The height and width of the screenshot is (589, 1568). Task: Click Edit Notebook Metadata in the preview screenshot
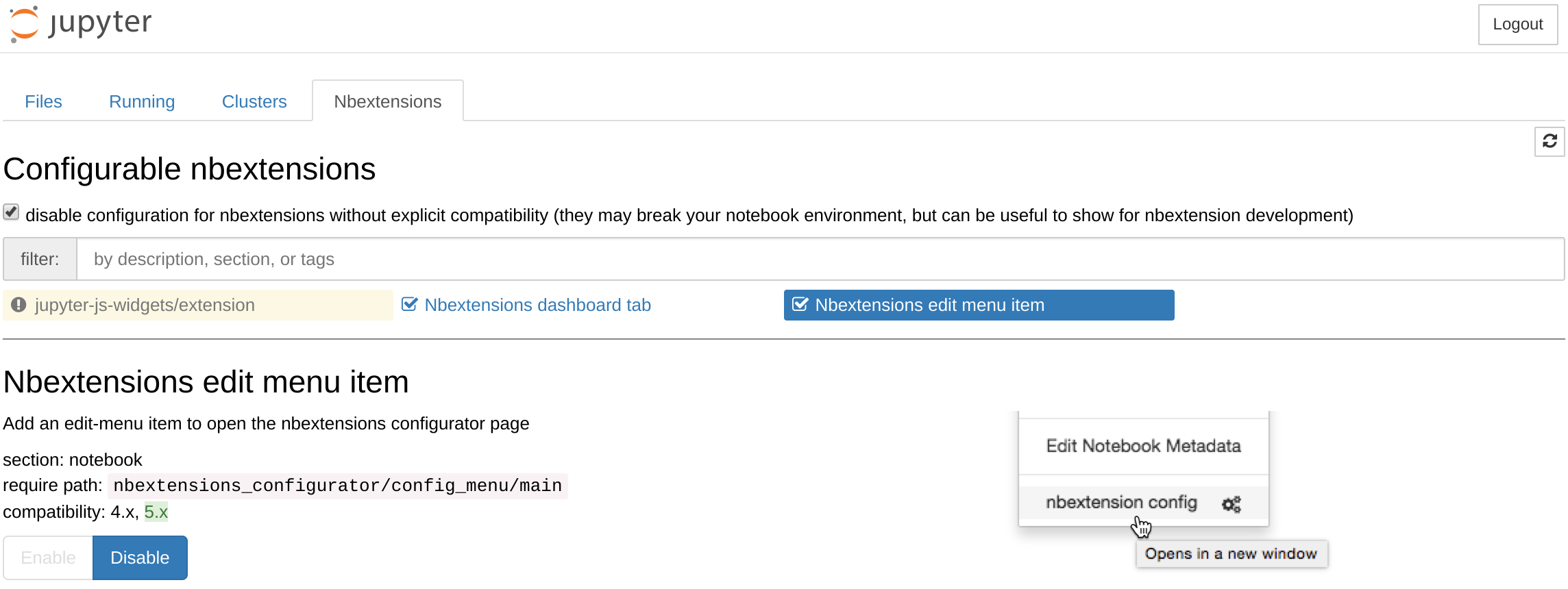[x=1143, y=446]
